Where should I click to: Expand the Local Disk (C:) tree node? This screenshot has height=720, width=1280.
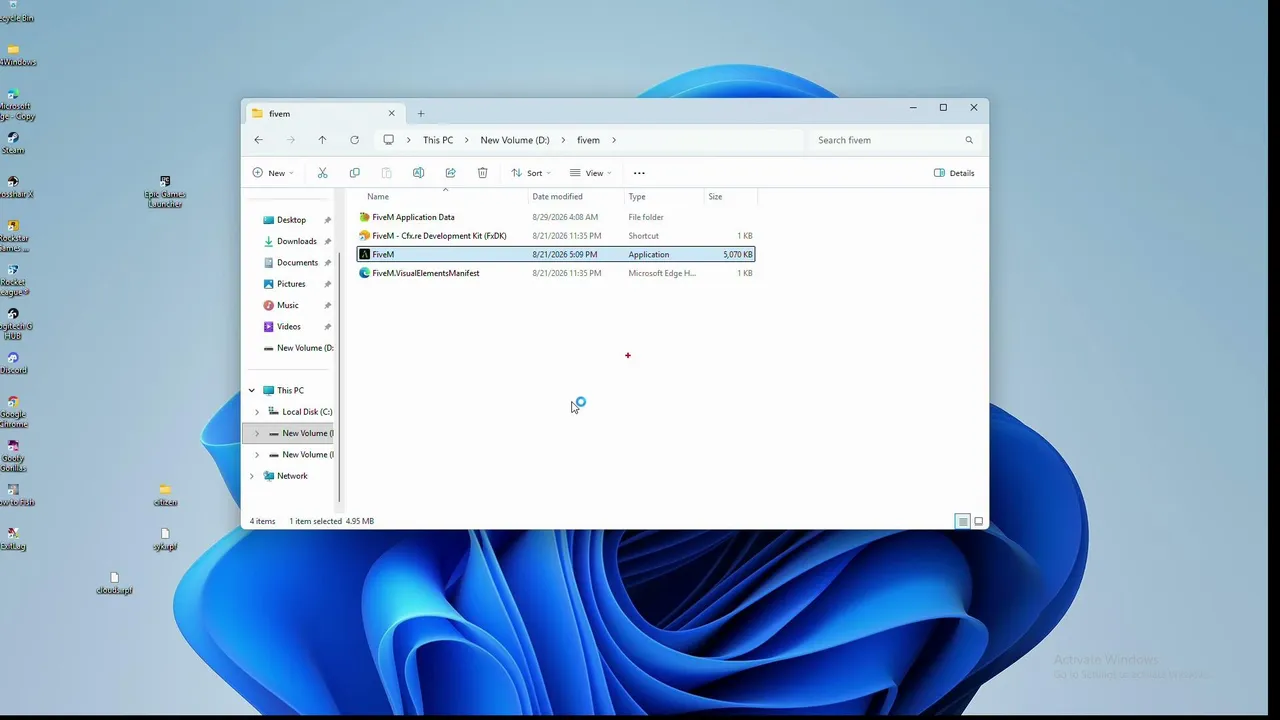pos(257,412)
